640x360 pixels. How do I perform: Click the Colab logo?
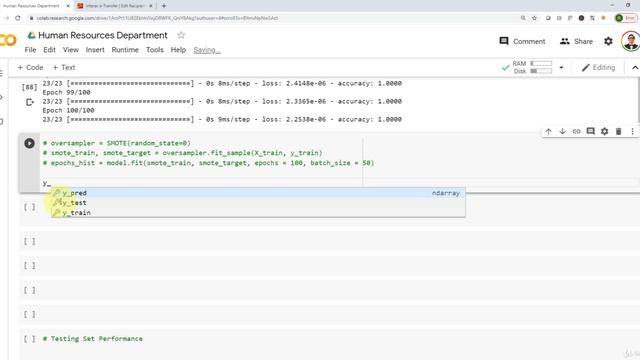coord(8,40)
